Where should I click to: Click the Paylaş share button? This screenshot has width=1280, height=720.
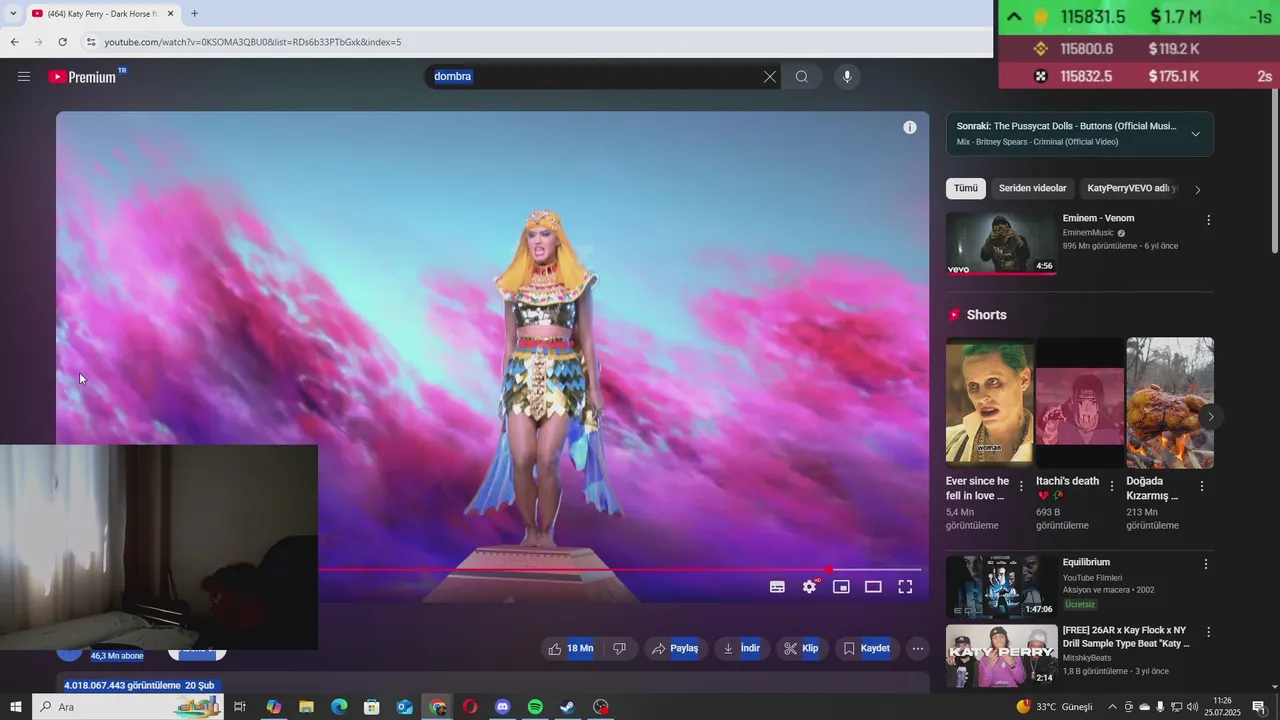click(x=675, y=649)
